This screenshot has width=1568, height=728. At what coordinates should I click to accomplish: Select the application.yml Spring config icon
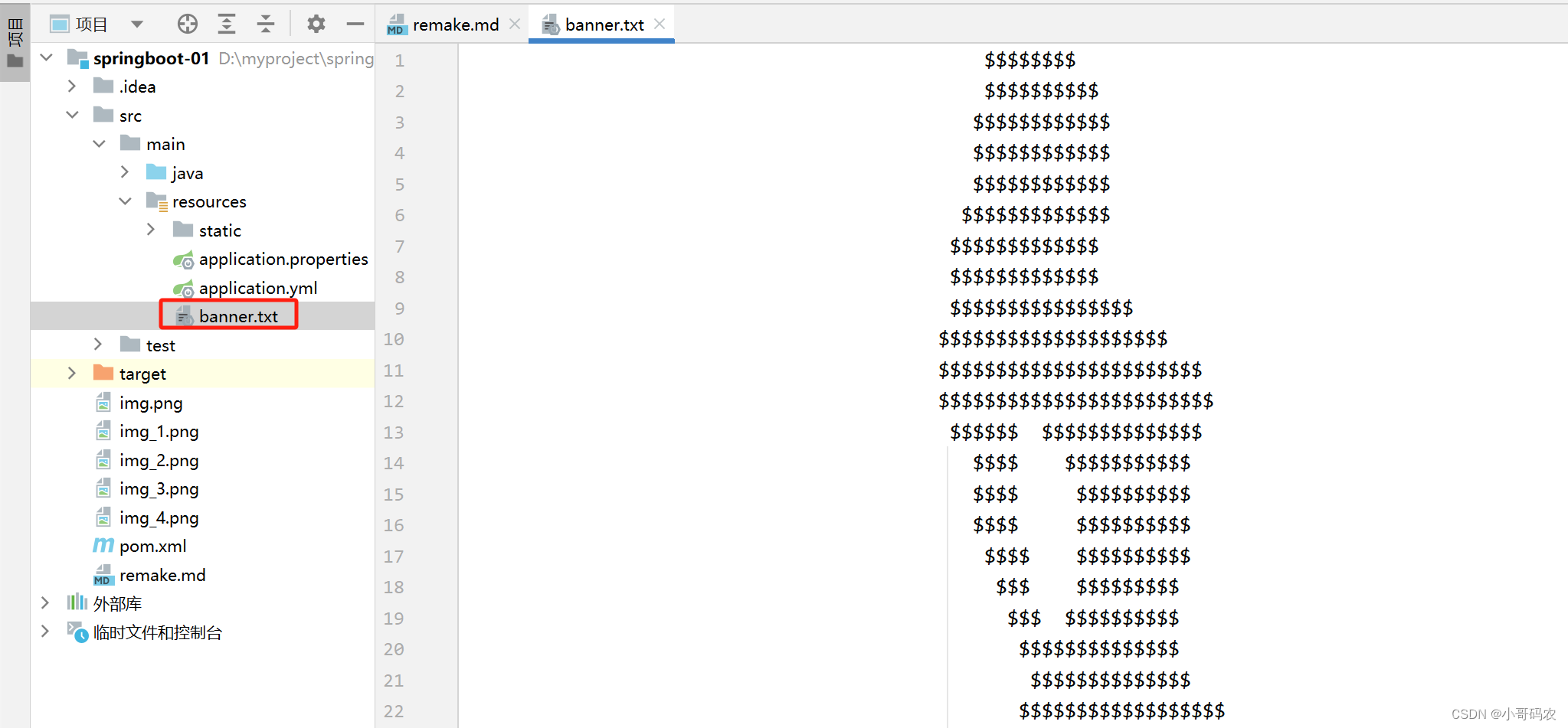pyautogui.click(x=184, y=288)
